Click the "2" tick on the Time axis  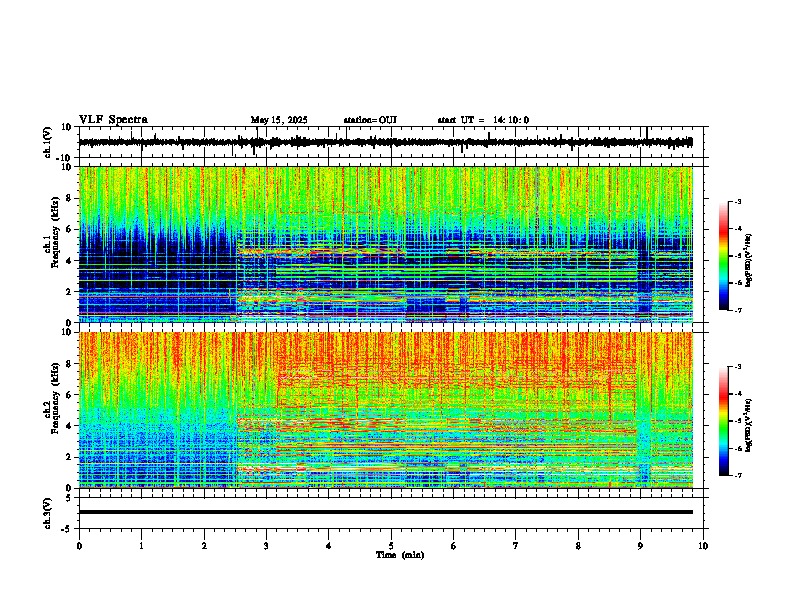(x=204, y=546)
